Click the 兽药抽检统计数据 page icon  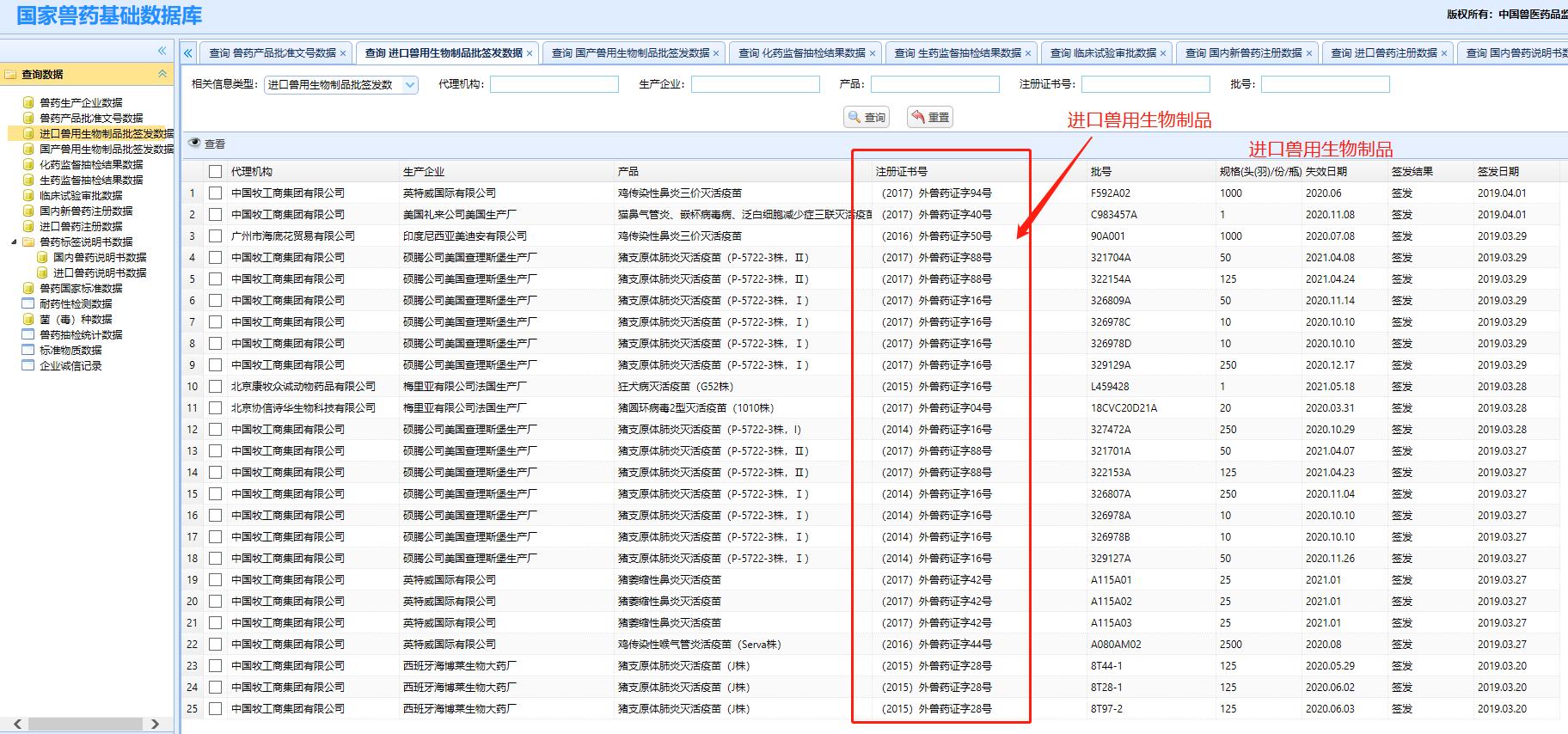pyautogui.click(x=28, y=334)
